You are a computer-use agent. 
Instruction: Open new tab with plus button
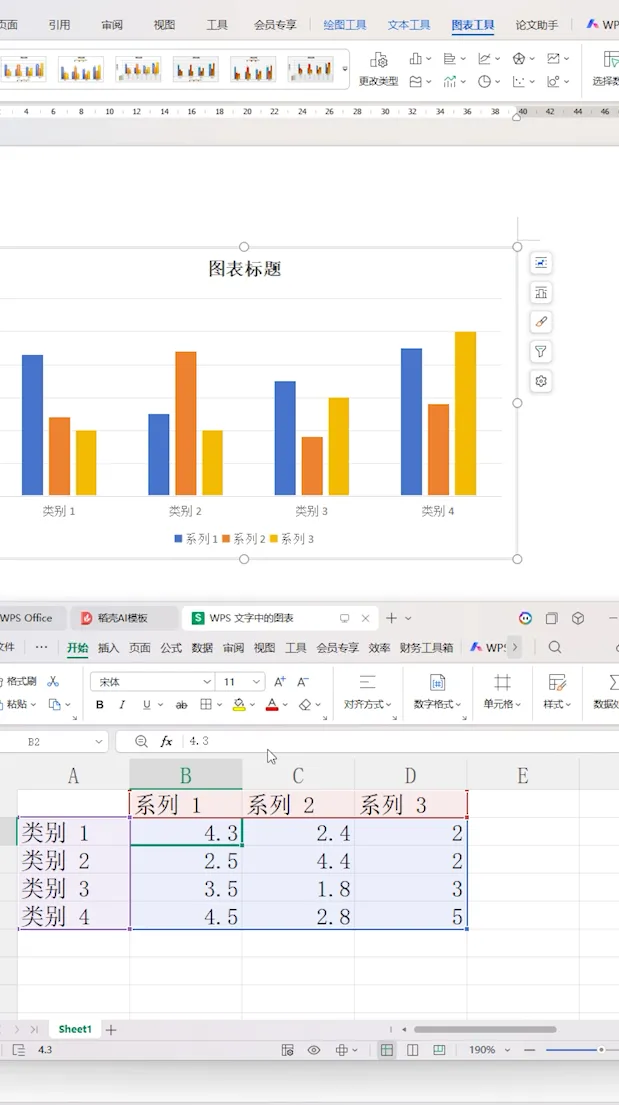[x=391, y=618]
